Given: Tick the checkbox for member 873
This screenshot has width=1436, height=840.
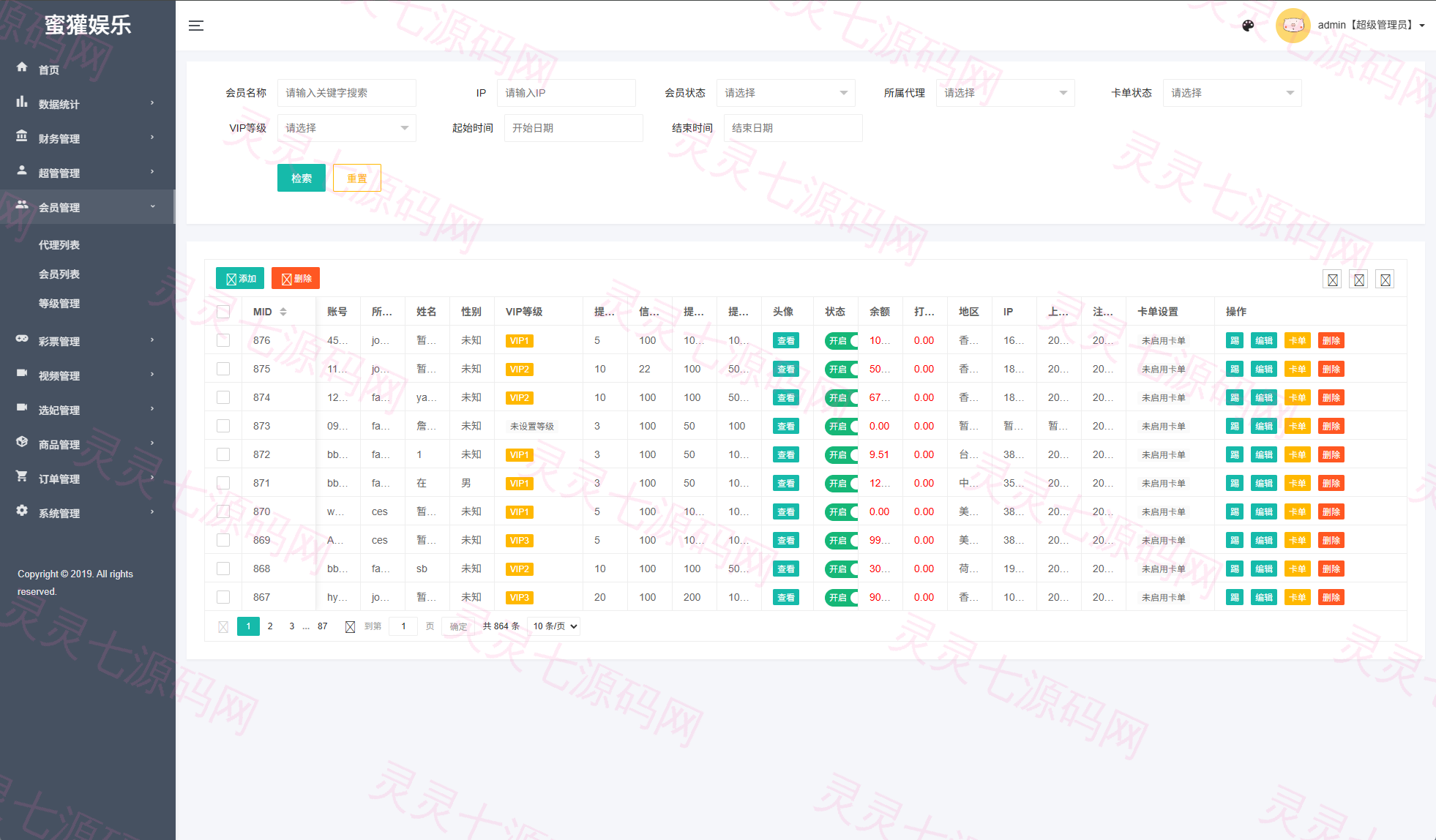Looking at the screenshot, I should point(223,426).
